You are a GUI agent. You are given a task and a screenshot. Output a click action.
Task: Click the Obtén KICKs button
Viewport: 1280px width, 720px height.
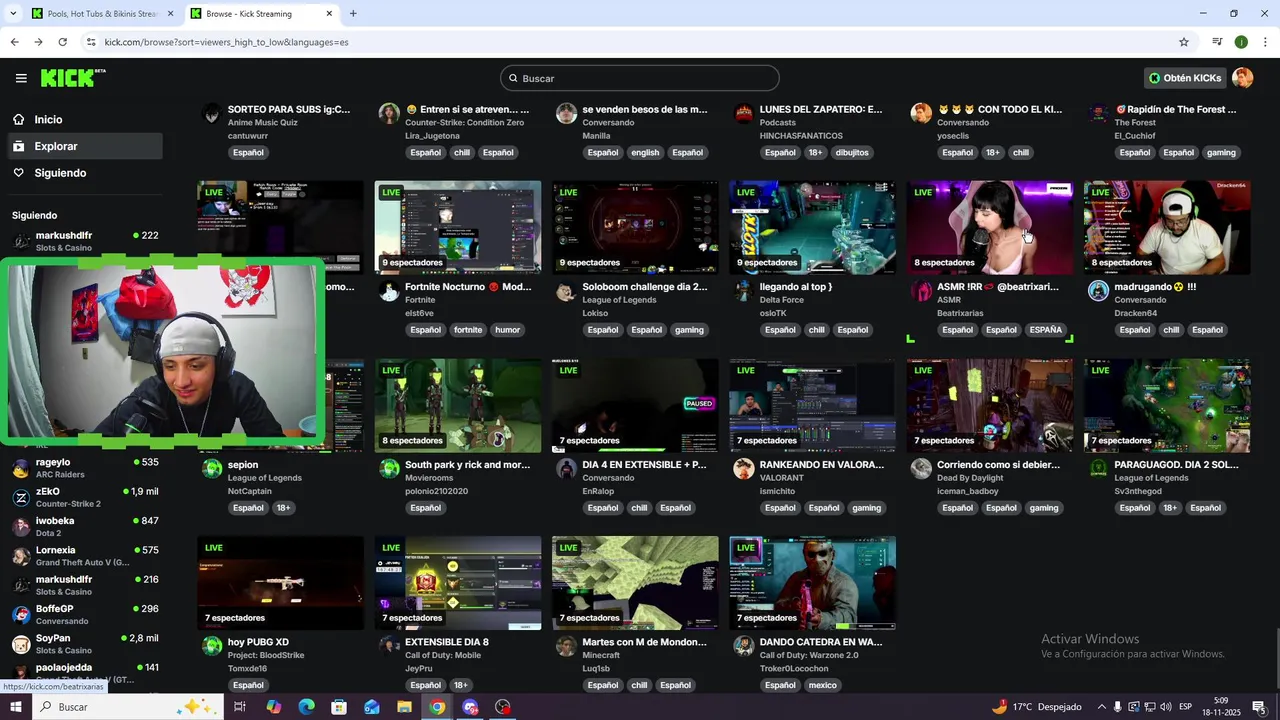pyautogui.click(x=1185, y=78)
